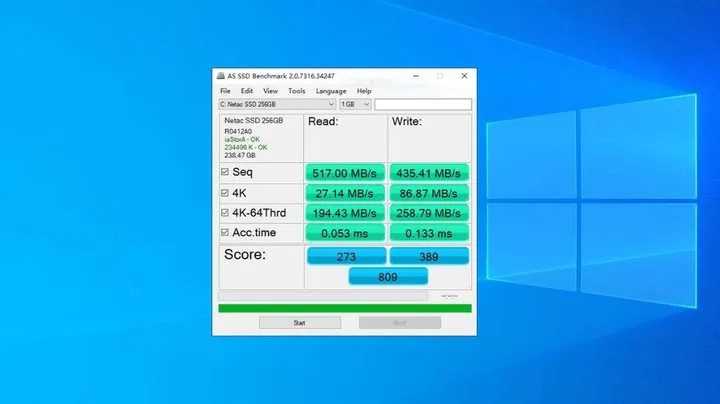The width and height of the screenshot is (720, 404).
Task: Maximize the AS SSD Benchmark window
Action: coord(440,76)
